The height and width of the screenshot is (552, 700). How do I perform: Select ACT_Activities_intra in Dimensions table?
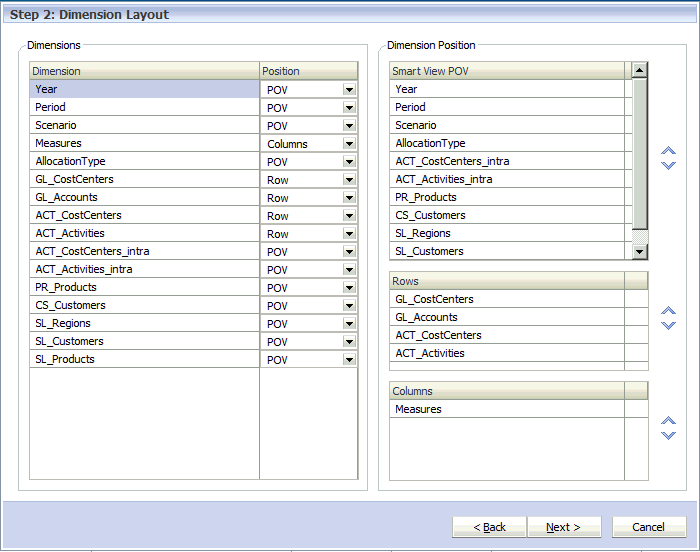click(x=144, y=269)
